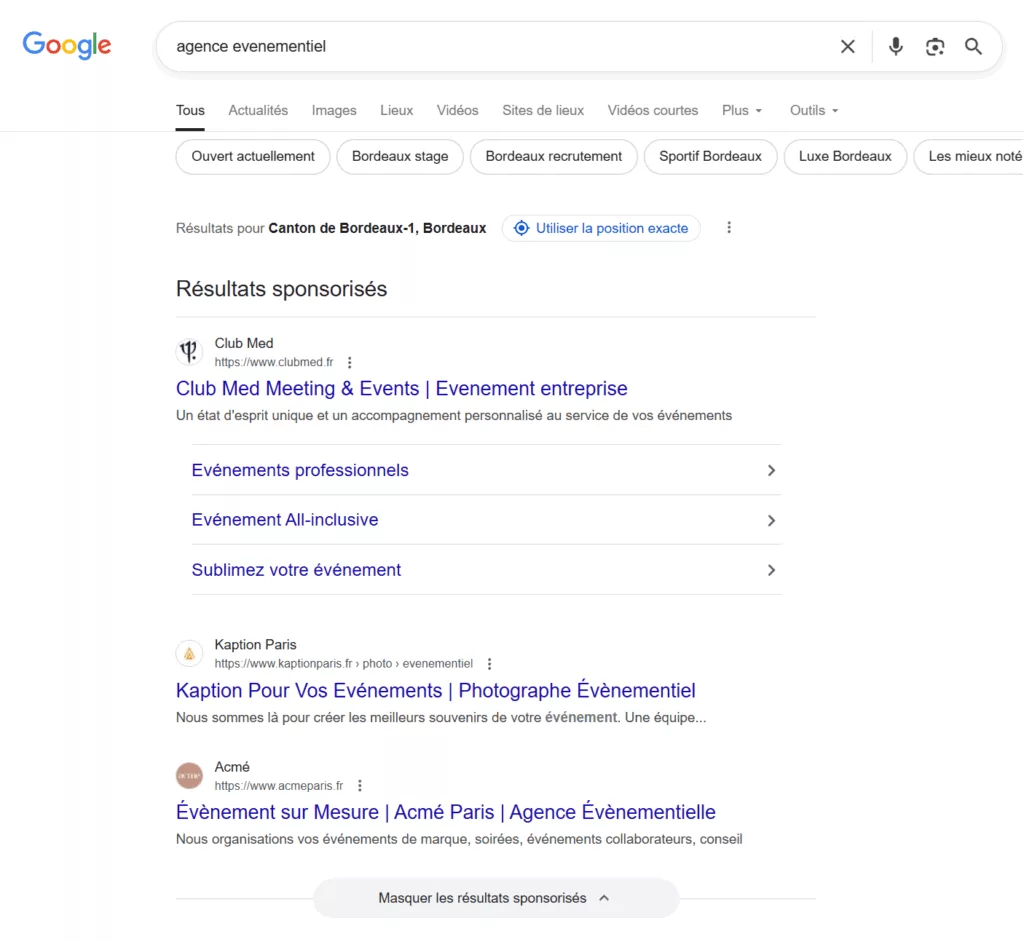Open the Outils dropdown
1024x942 pixels.
pyautogui.click(x=812, y=110)
